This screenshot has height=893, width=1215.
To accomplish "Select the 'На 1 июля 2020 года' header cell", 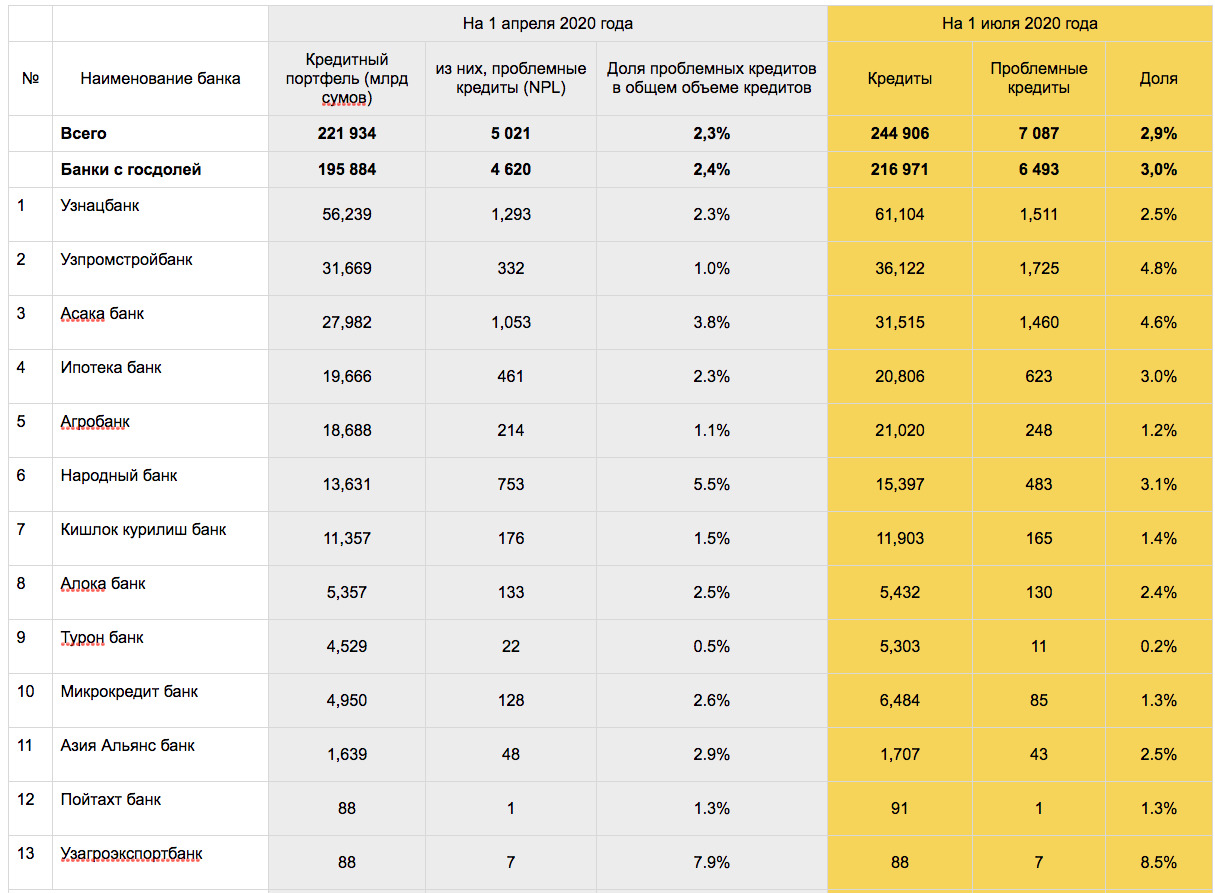I will pyautogui.click(x=1019, y=23).
